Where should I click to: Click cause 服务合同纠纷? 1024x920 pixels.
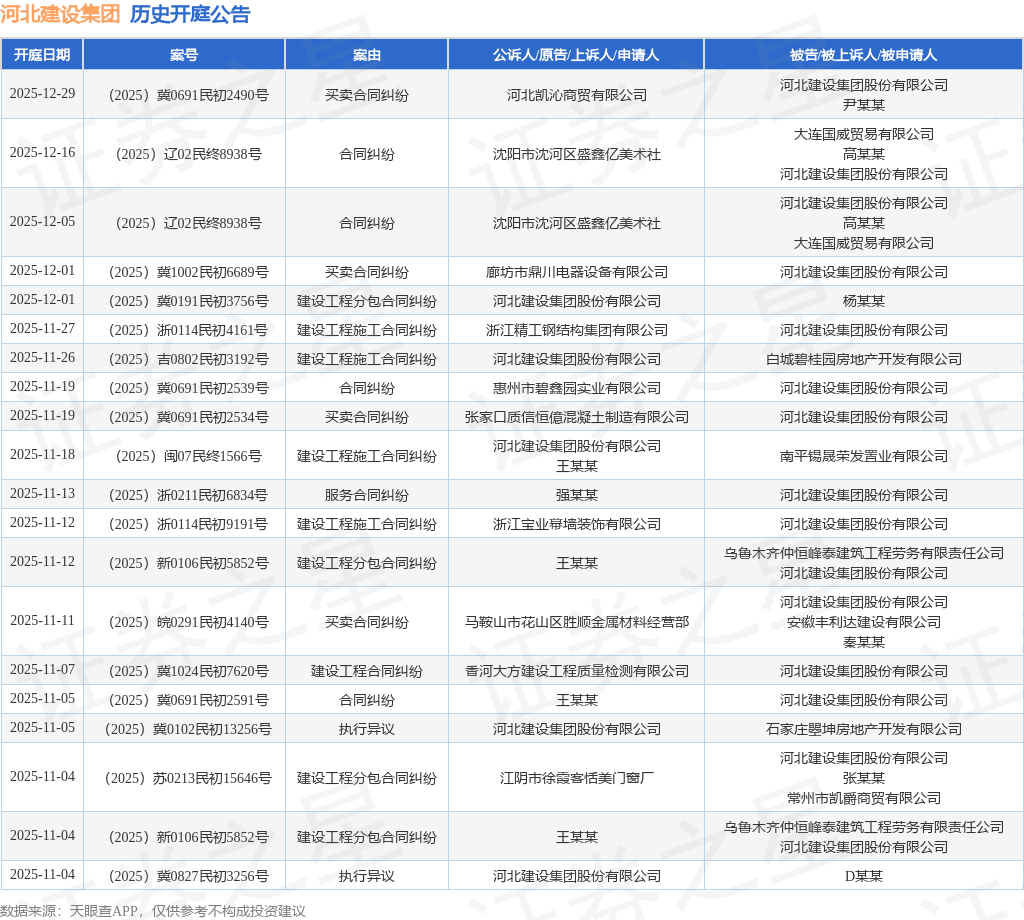click(x=366, y=496)
